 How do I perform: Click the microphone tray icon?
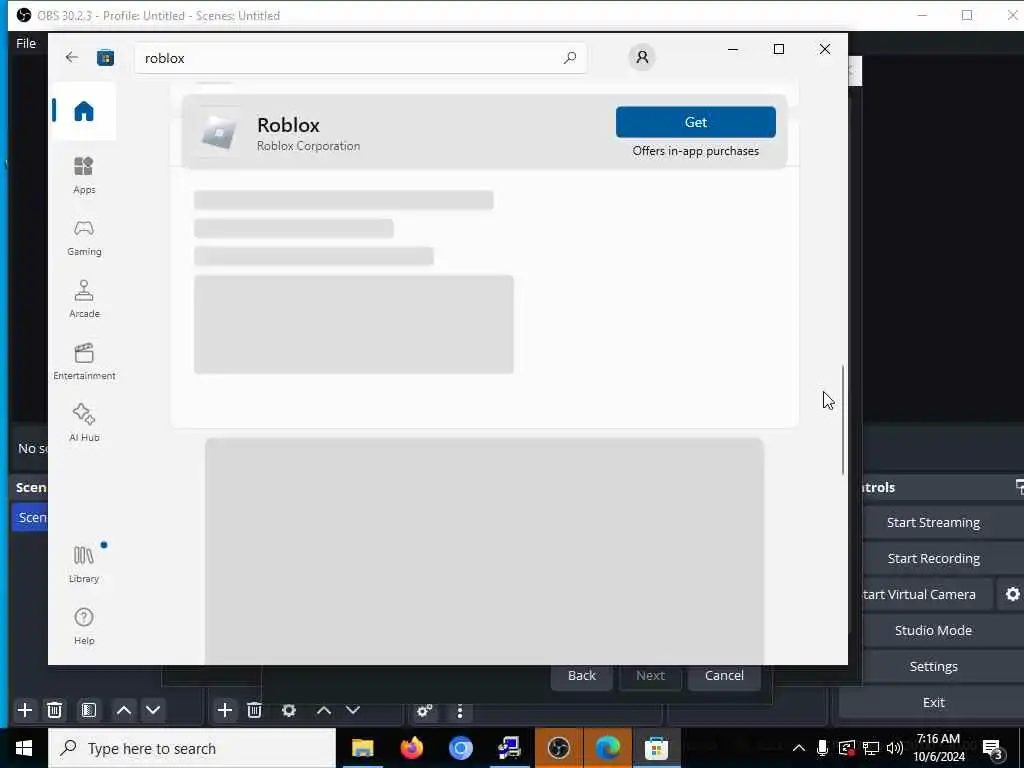click(x=822, y=748)
